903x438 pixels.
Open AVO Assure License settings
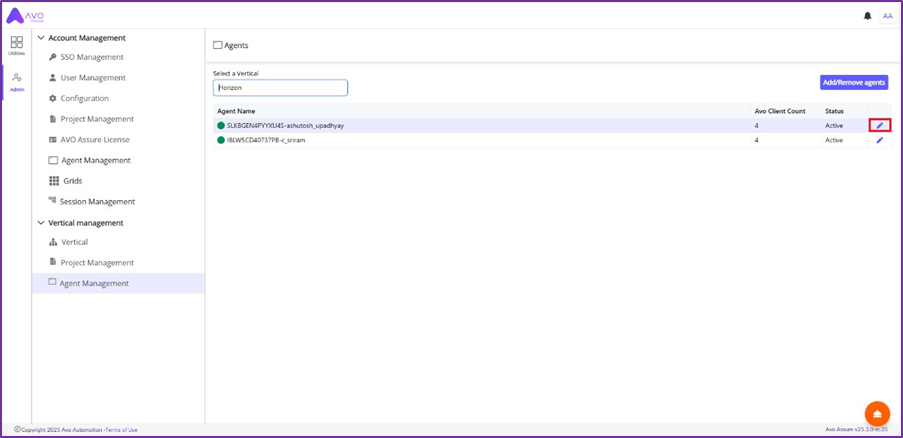point(94,140)
